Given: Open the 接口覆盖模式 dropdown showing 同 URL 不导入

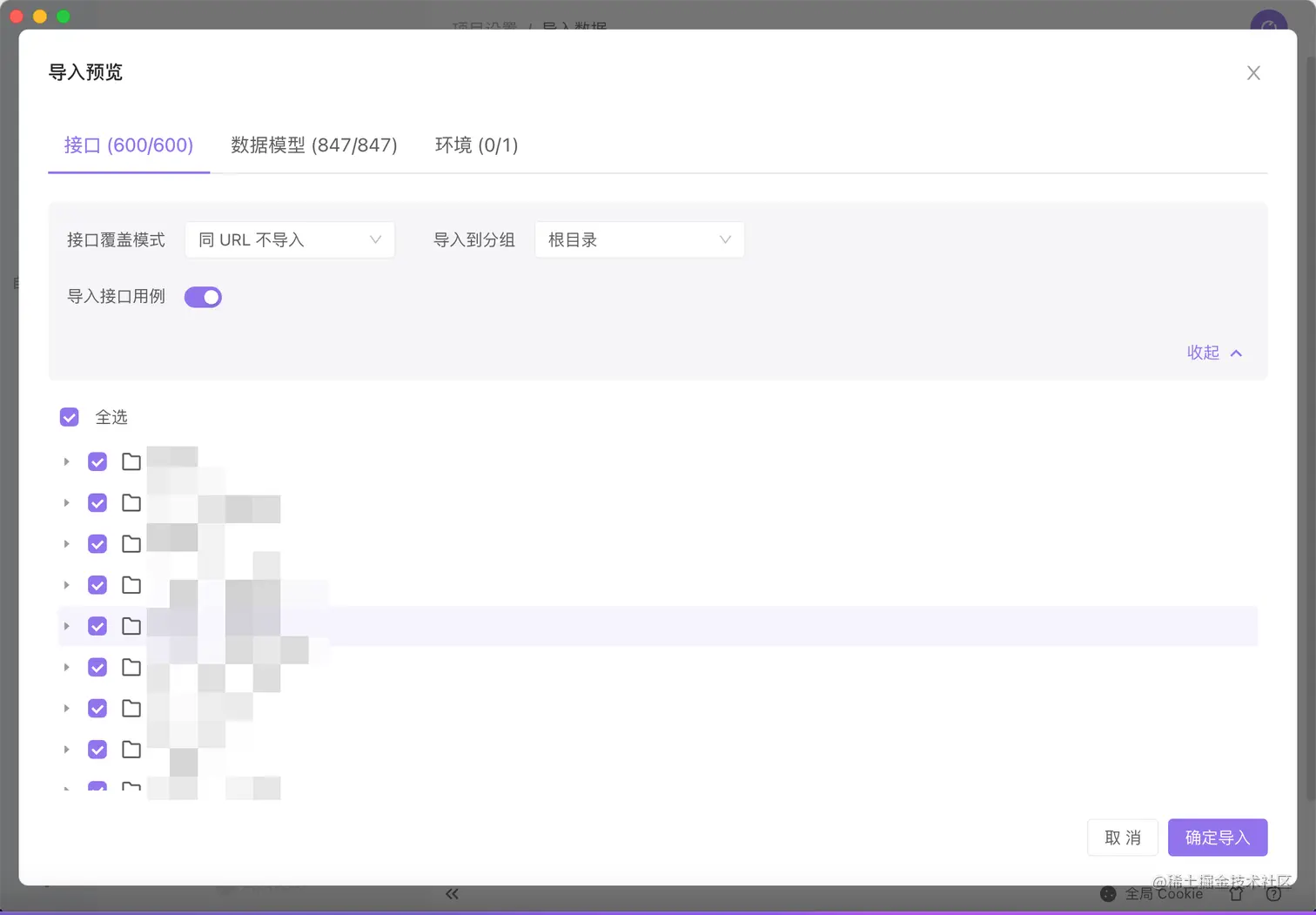Looking at the screenshot, I should [290, 239].
